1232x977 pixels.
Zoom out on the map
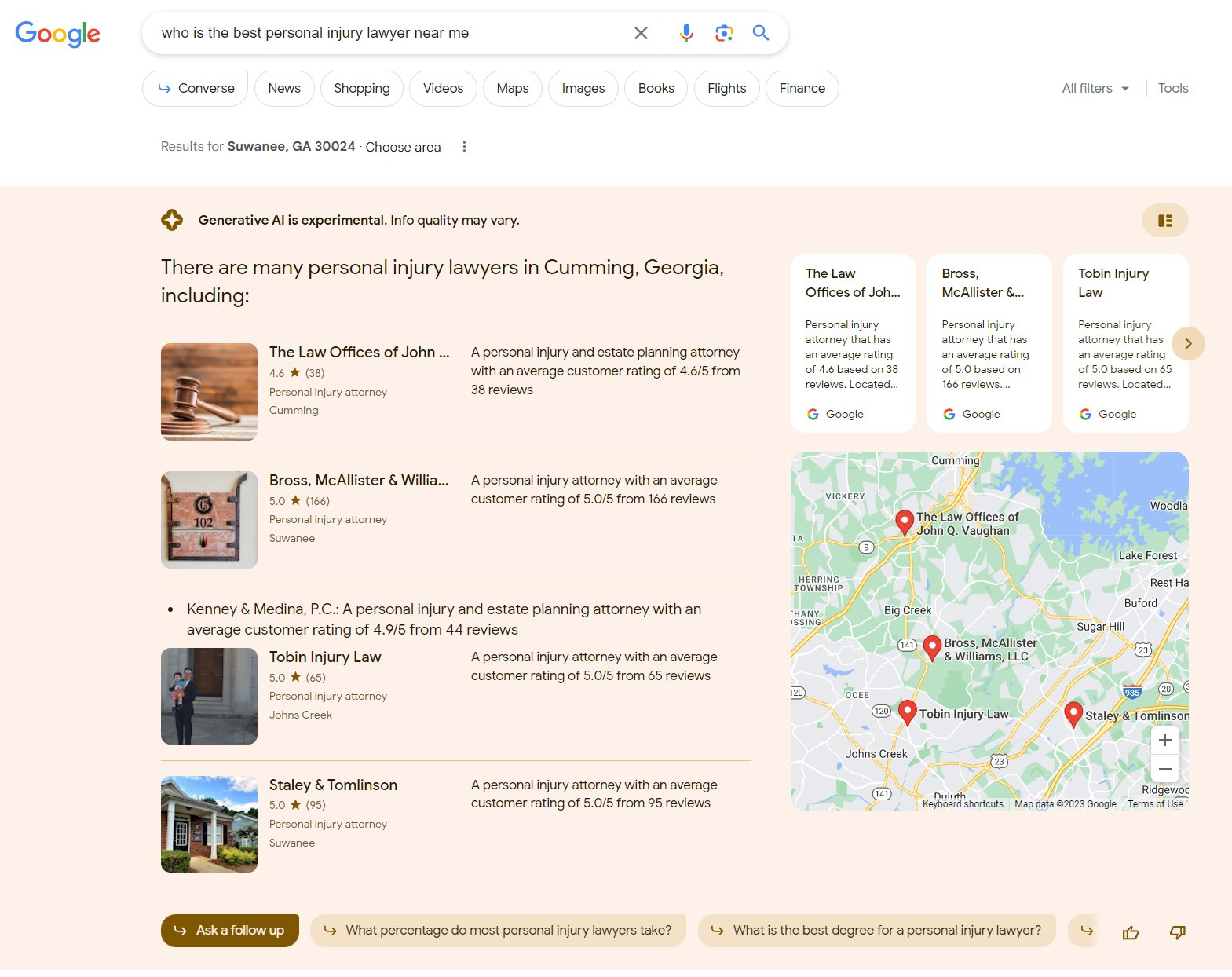click(1164, 769)
